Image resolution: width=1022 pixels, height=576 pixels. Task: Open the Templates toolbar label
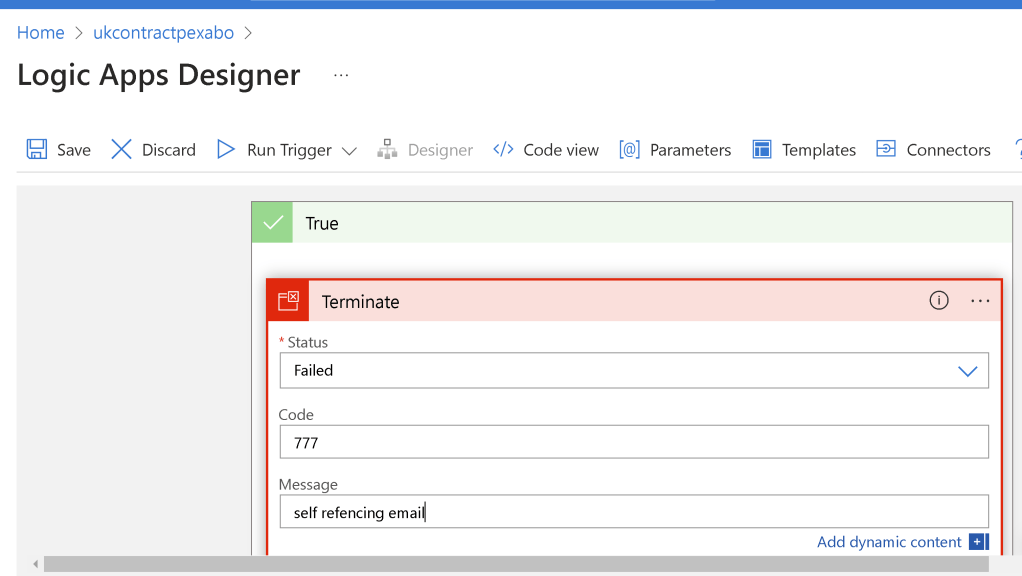pyautogui.click(x=819, y=150)
